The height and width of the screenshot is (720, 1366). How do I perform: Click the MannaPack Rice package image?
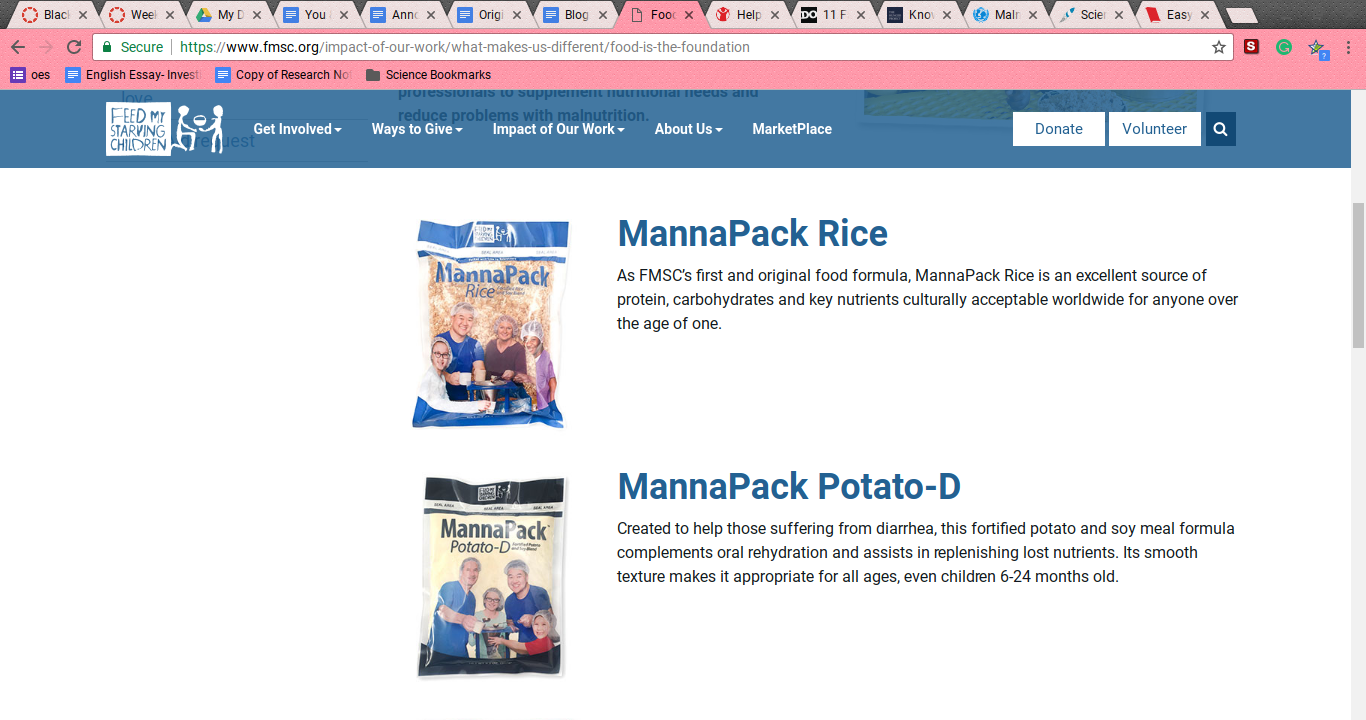(x=491, y=324)
